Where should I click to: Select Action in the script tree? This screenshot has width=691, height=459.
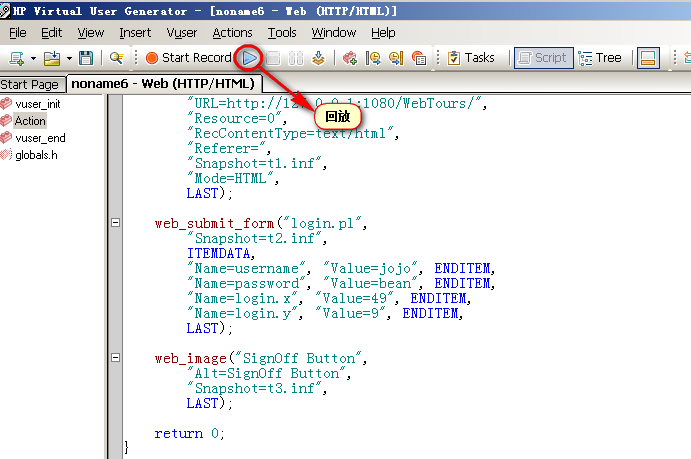tap(30, 121)
